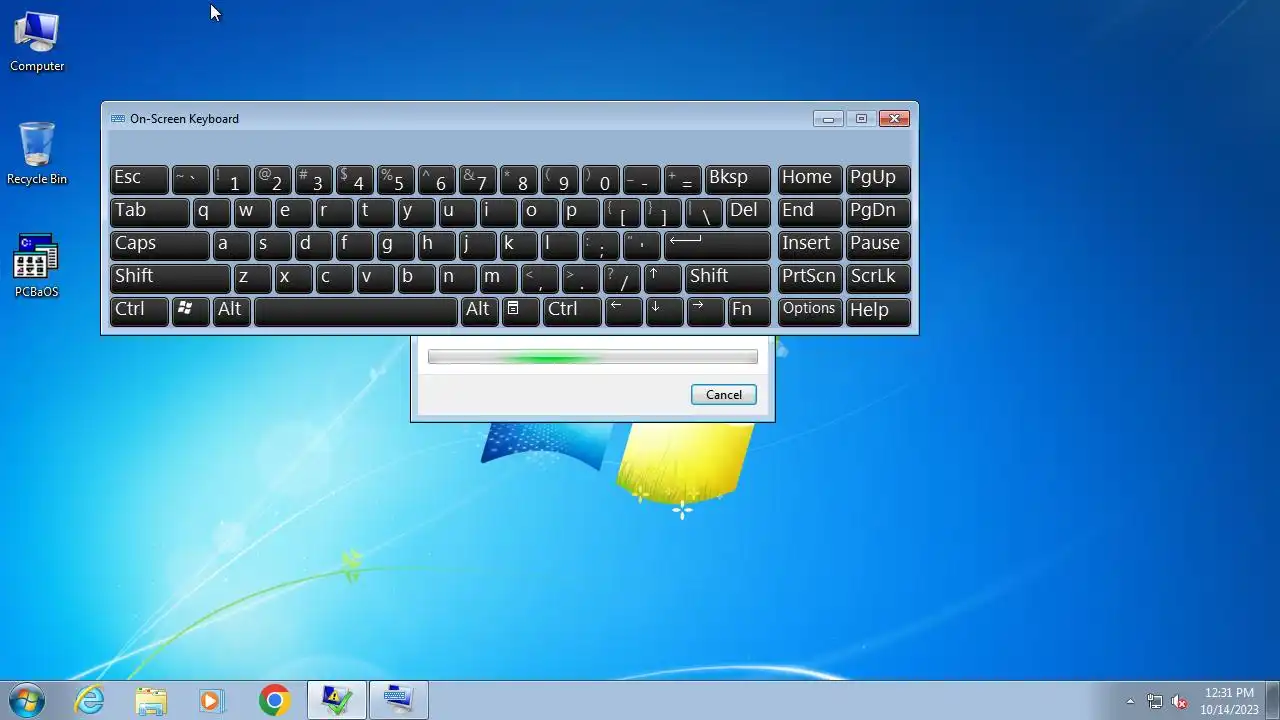This screenshot has width=1280, height=720.
Task: Click the muted volume tray icon
Action: tap(1180, 701)
